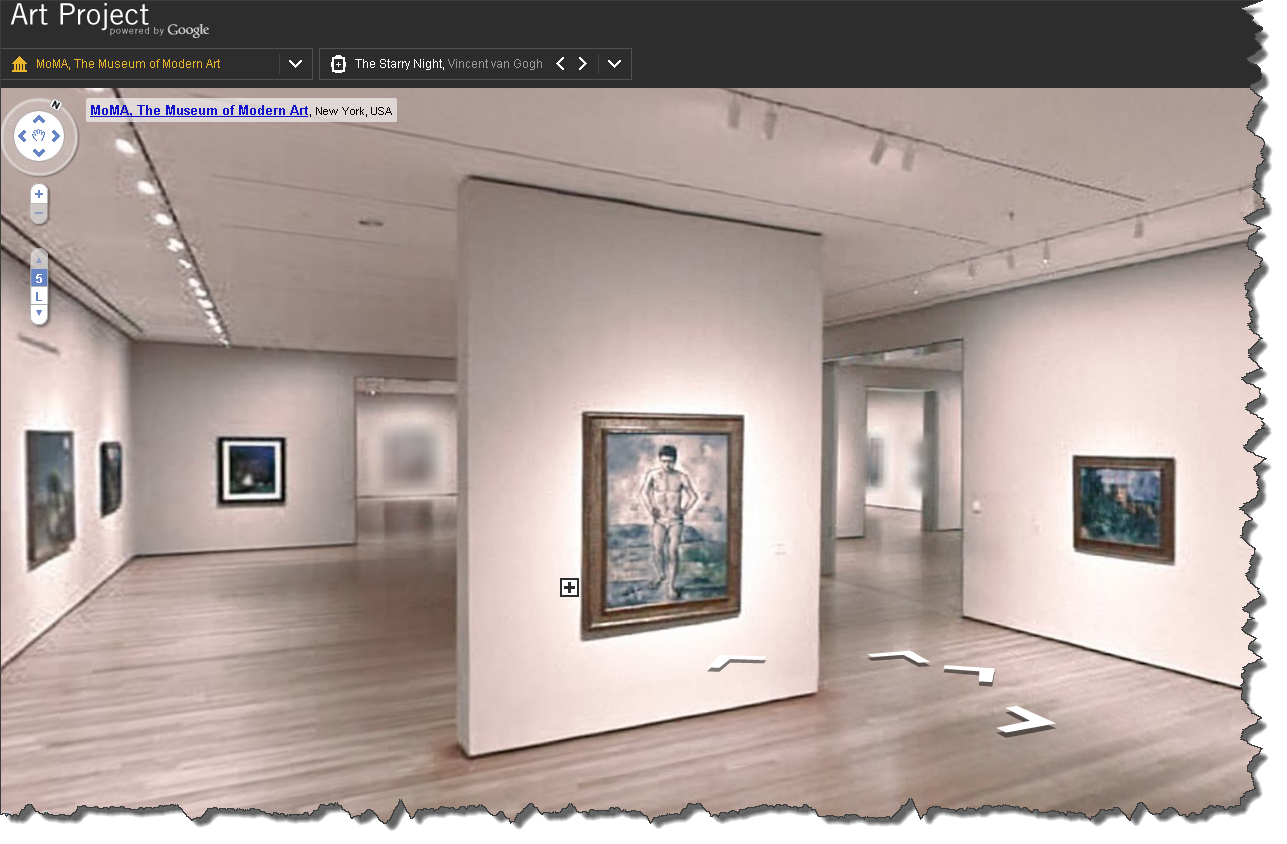Viewport: 1287px width, 844px height.
Task: Pan left using the navigation wheel arrow
Action: (x=24, y=135)
